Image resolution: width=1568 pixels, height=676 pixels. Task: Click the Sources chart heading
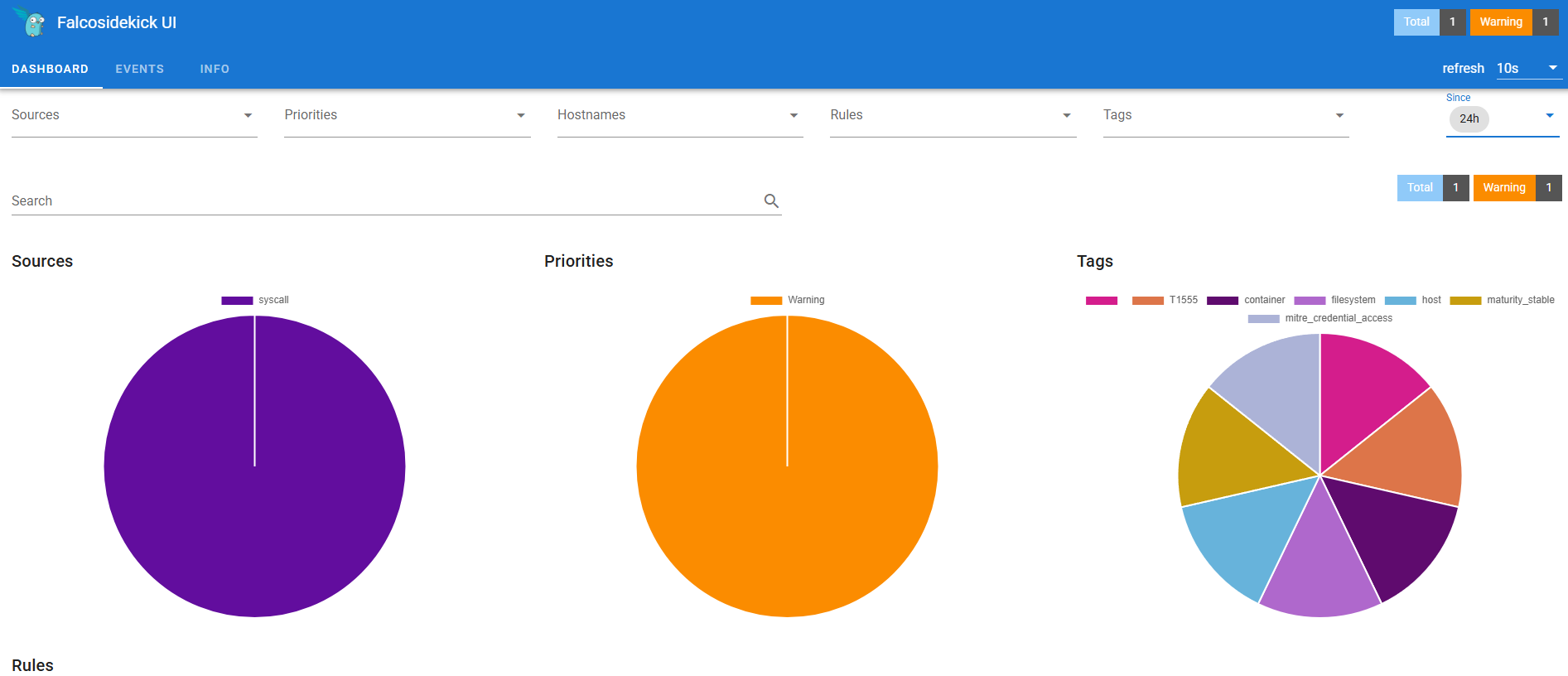(42, 261)
